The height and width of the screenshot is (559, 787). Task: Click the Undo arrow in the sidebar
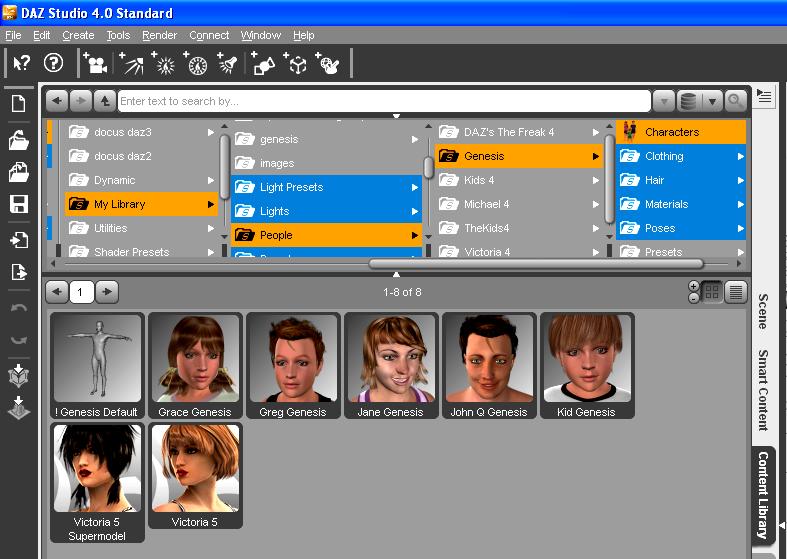[x=19, y=308]
